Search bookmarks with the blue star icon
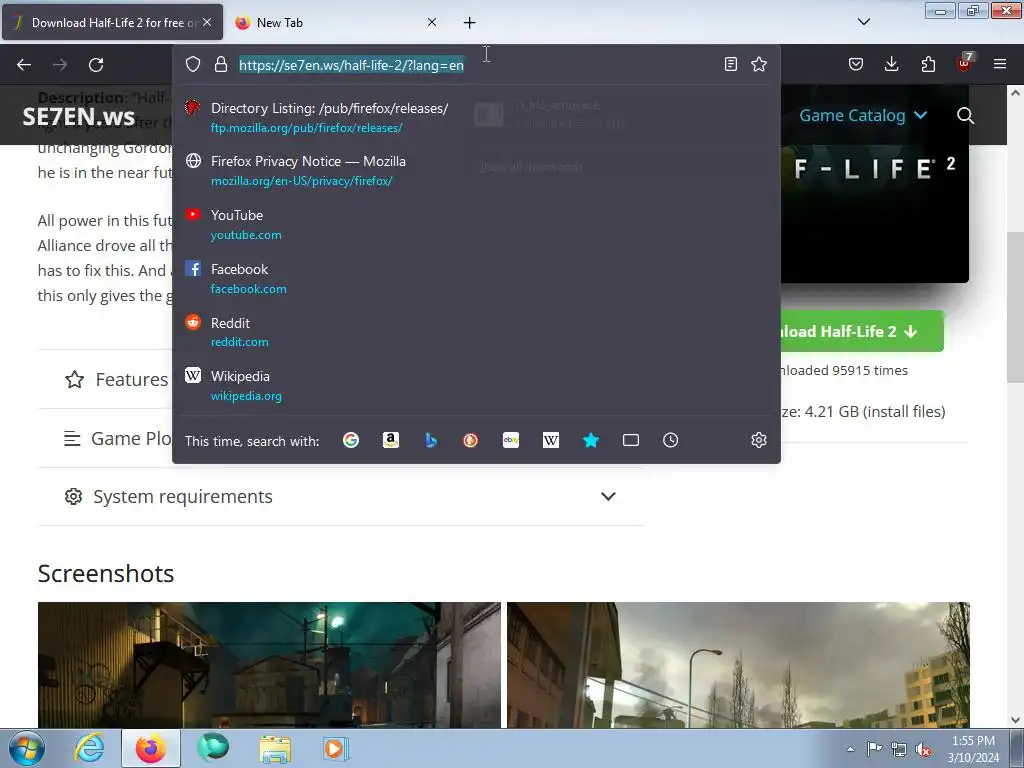1024x768 pixels. coord(591,440)
